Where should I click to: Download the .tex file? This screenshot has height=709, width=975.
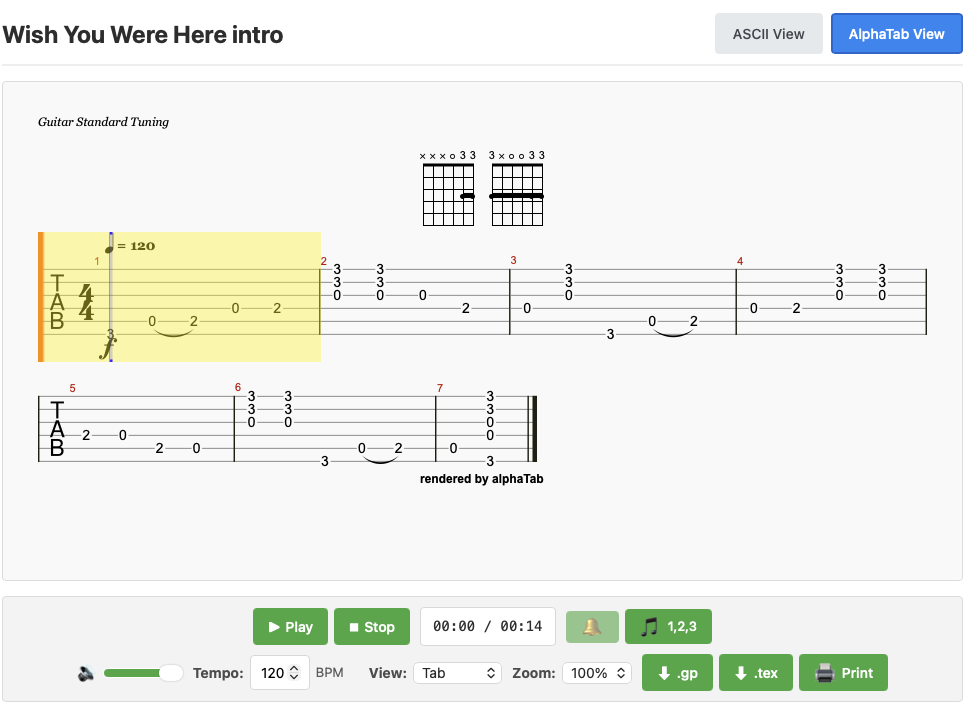[756, 673]
